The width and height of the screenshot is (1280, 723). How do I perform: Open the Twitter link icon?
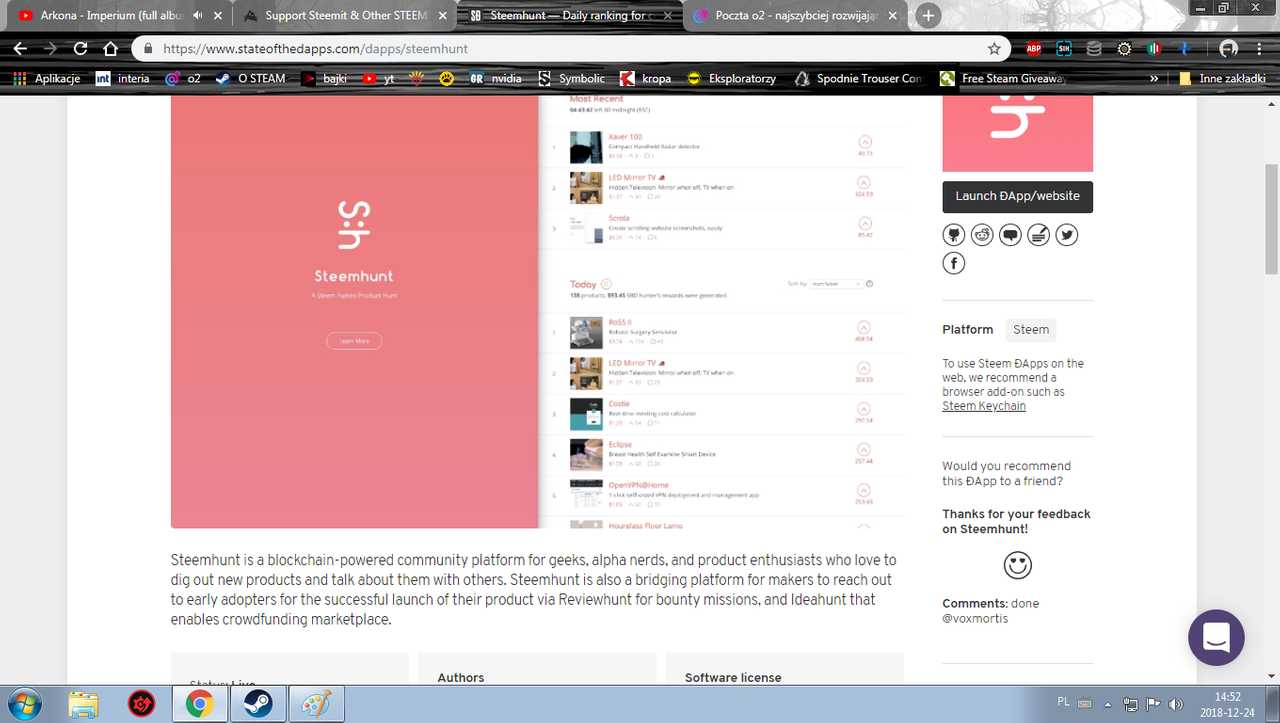[x=1068, y=235]
